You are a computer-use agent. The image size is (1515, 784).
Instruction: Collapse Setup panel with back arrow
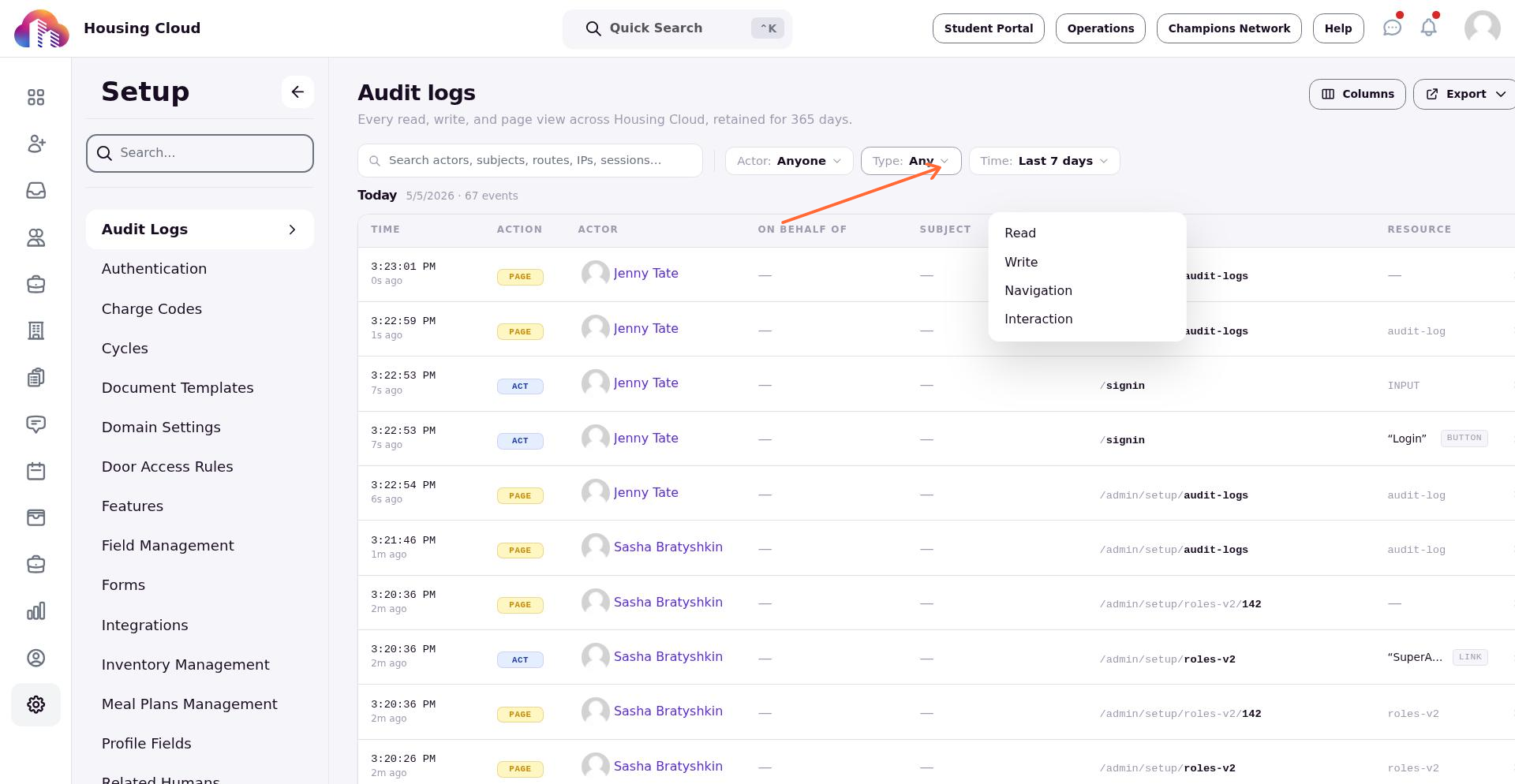(297, 91)
